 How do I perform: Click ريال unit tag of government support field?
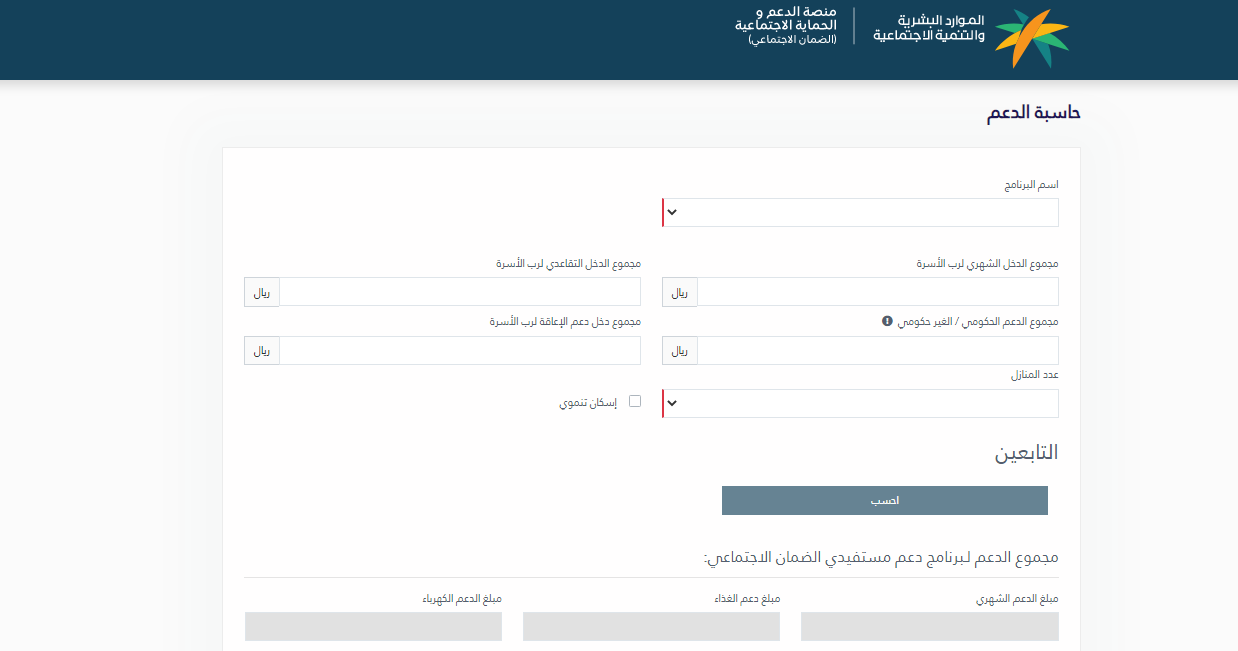tap(680, 351)
